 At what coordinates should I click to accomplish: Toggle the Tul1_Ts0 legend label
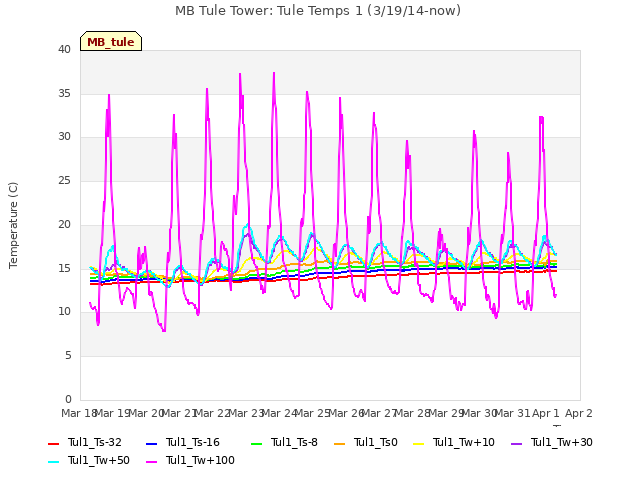click(376, 442)
